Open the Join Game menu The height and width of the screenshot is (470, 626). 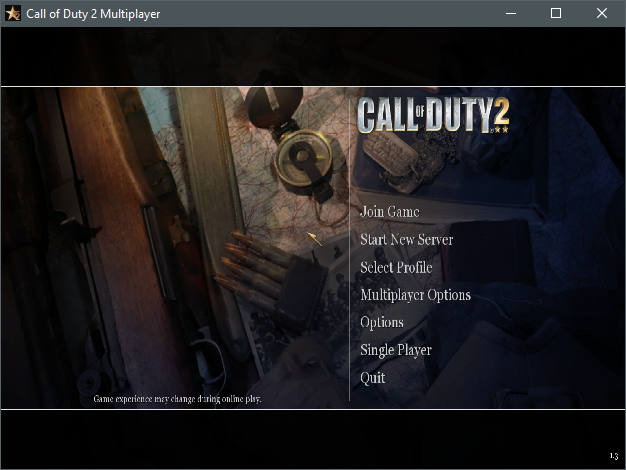pyautogui.click(x=390, y=212)
